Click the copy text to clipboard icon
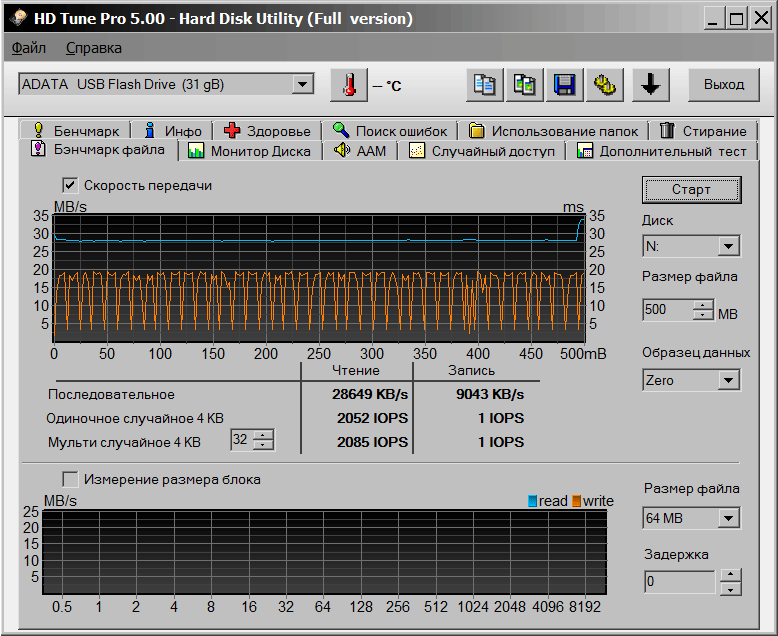778x636 pixels. [485, 85]
